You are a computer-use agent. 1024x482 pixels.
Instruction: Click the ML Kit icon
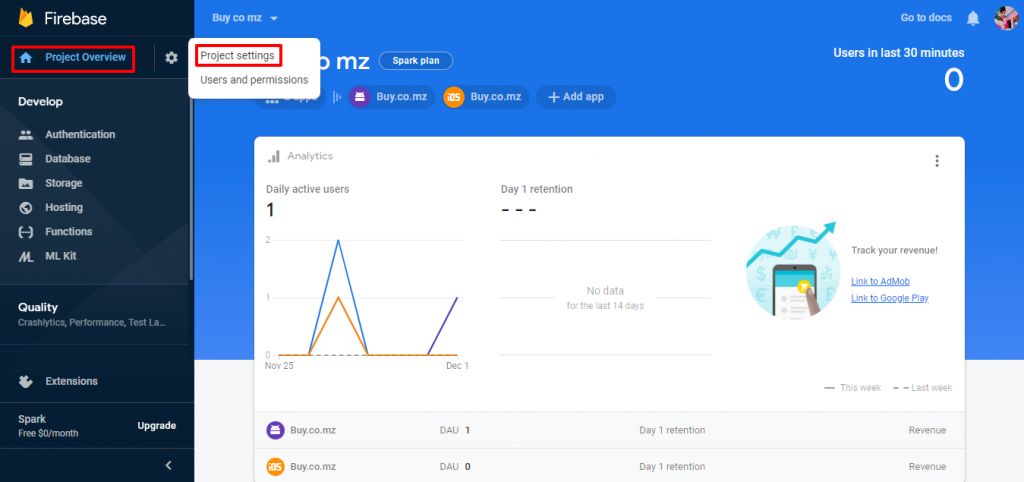point(26,257)
